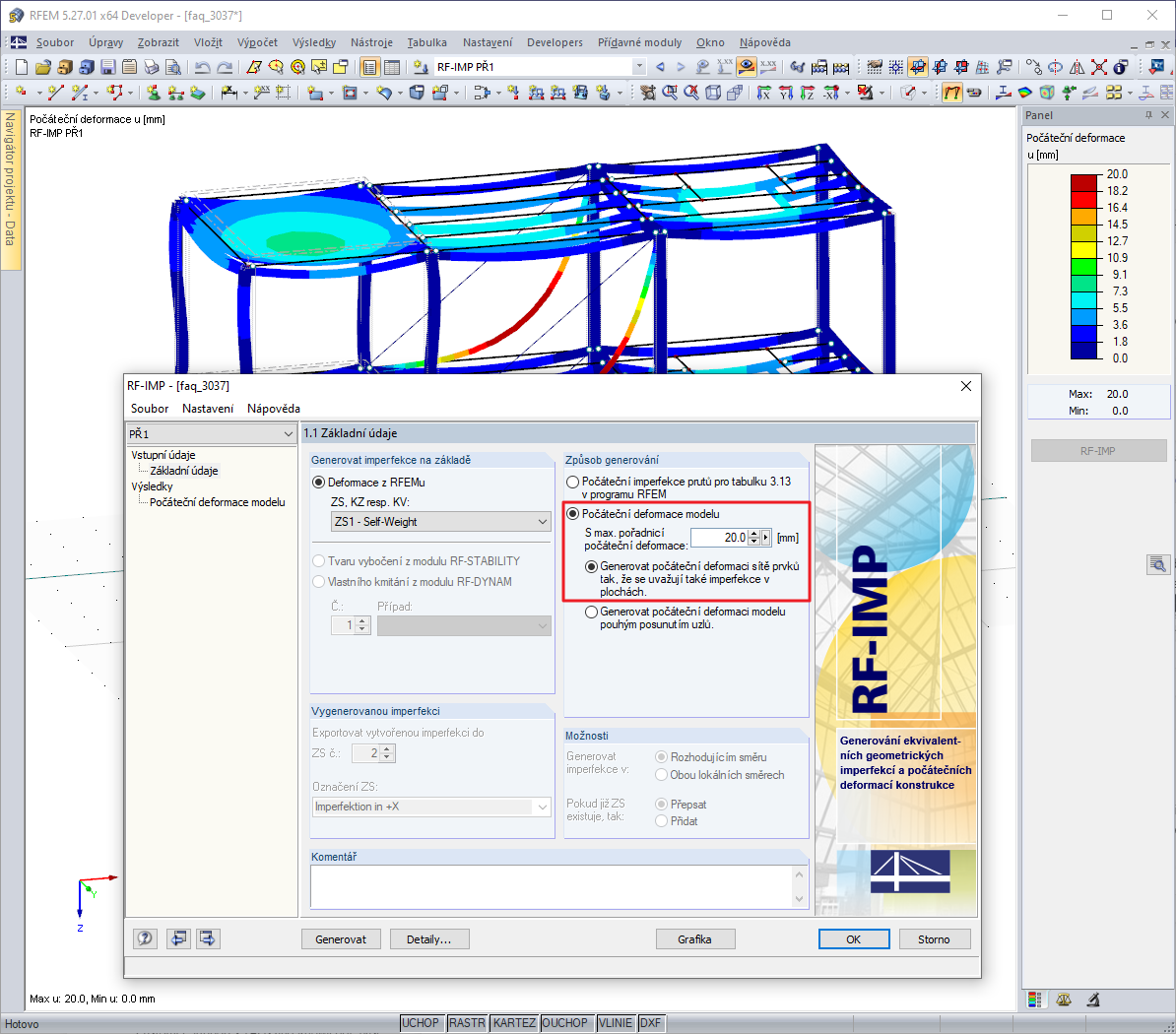Click the new line tool icon
Screen dimensions: 1176x1034
(x=55, y=93)
